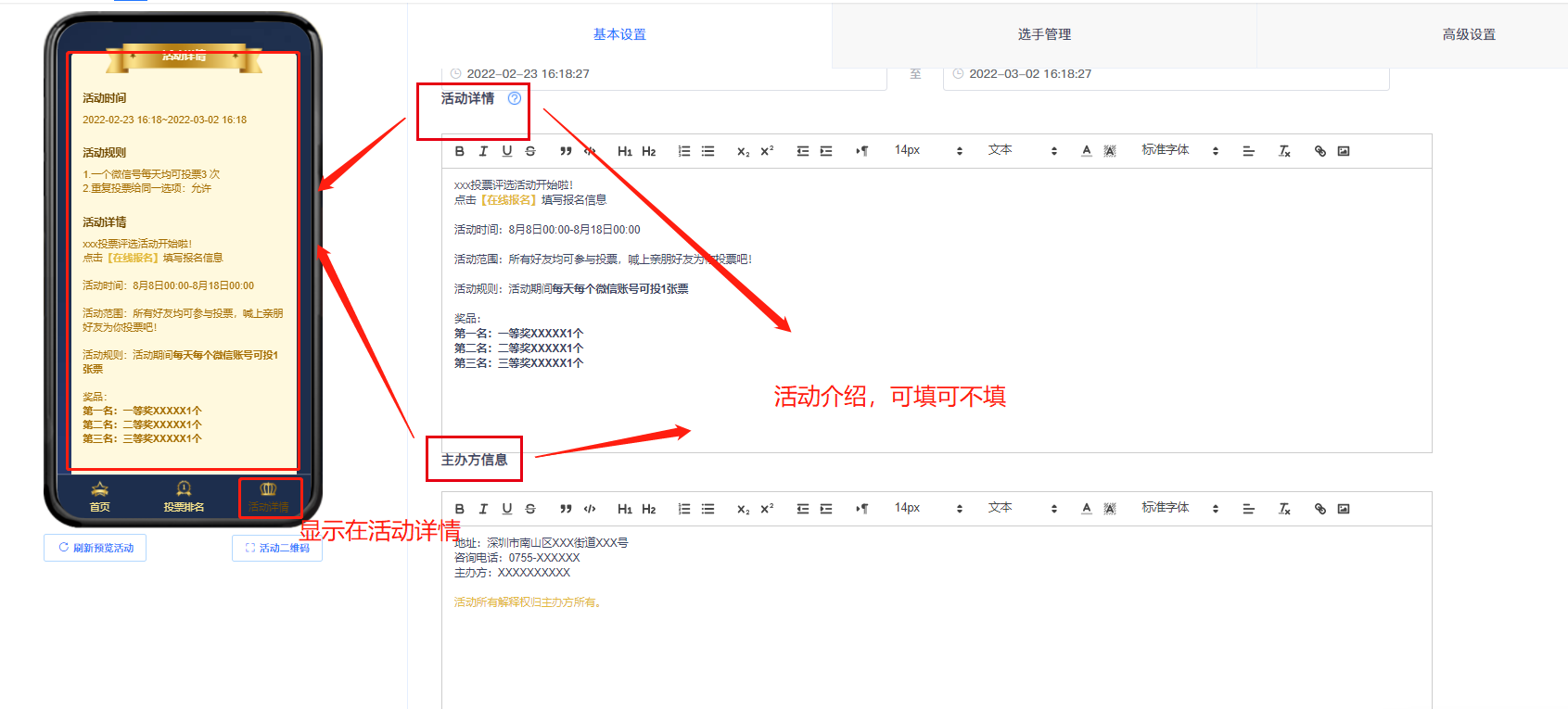The image size is (1568, 709).
Task: Click the help icon beside 活动详情
Action: (515, 98)
